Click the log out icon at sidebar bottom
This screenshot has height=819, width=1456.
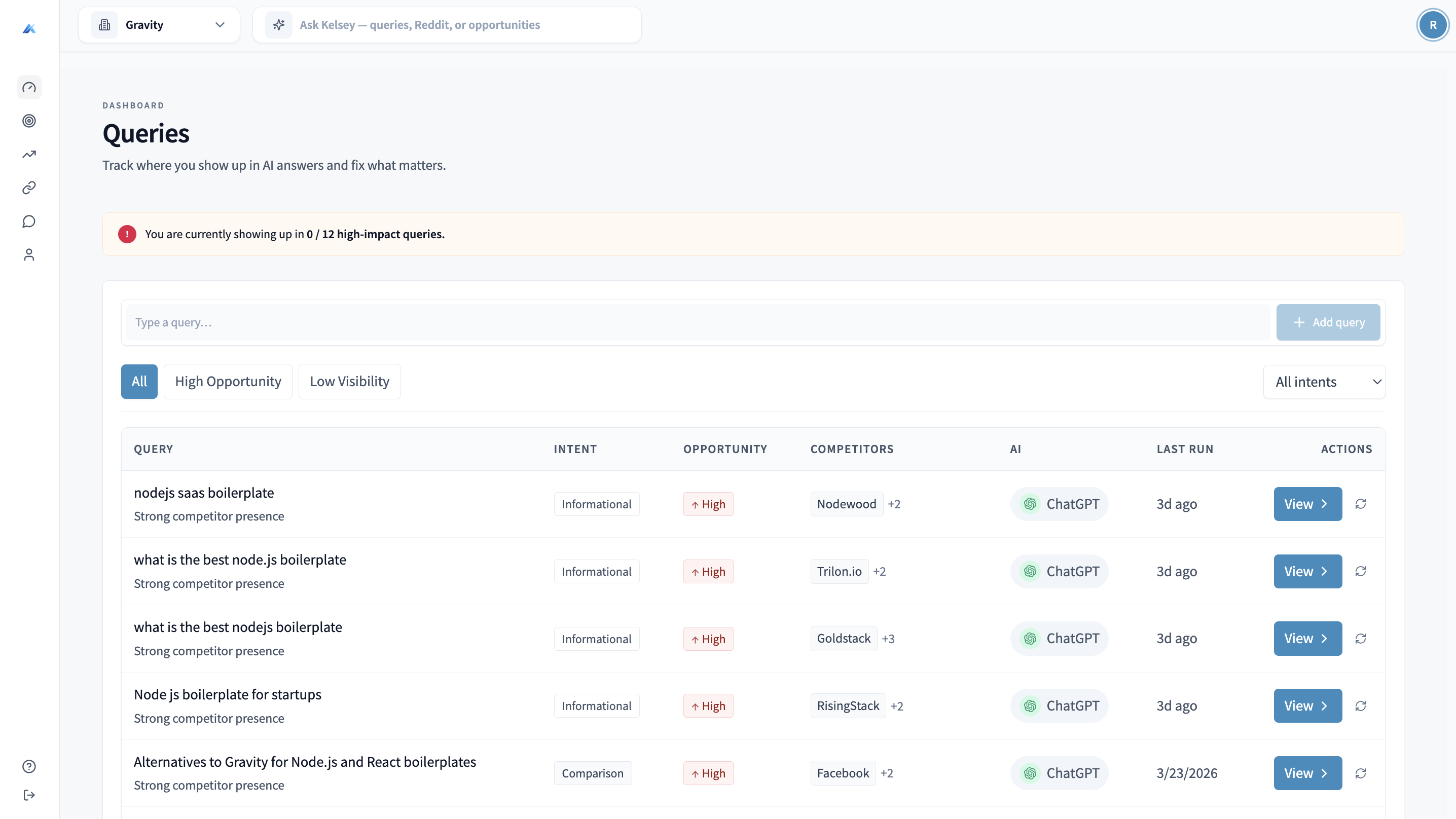29,795
